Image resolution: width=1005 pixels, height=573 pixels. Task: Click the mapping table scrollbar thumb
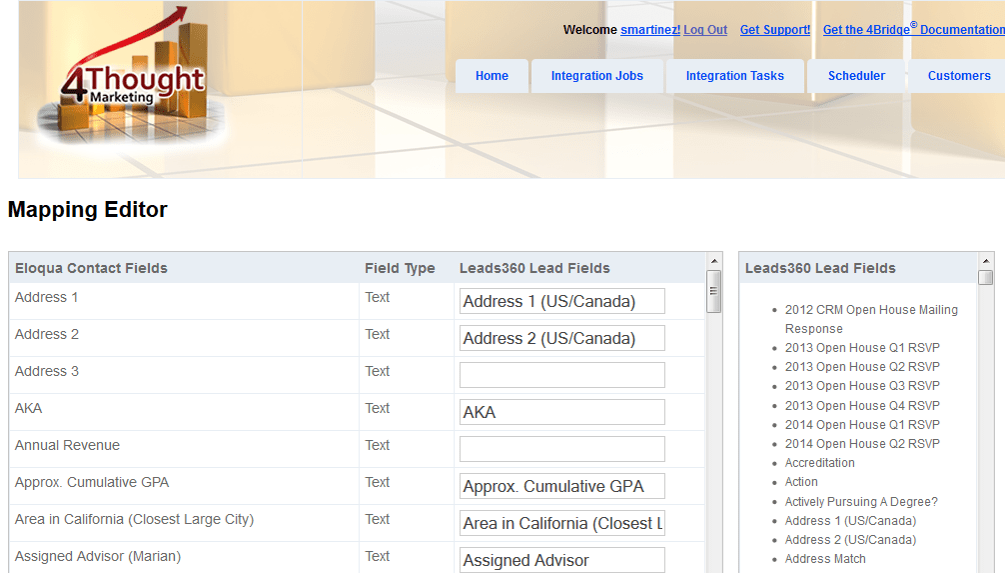coord(713,292)
